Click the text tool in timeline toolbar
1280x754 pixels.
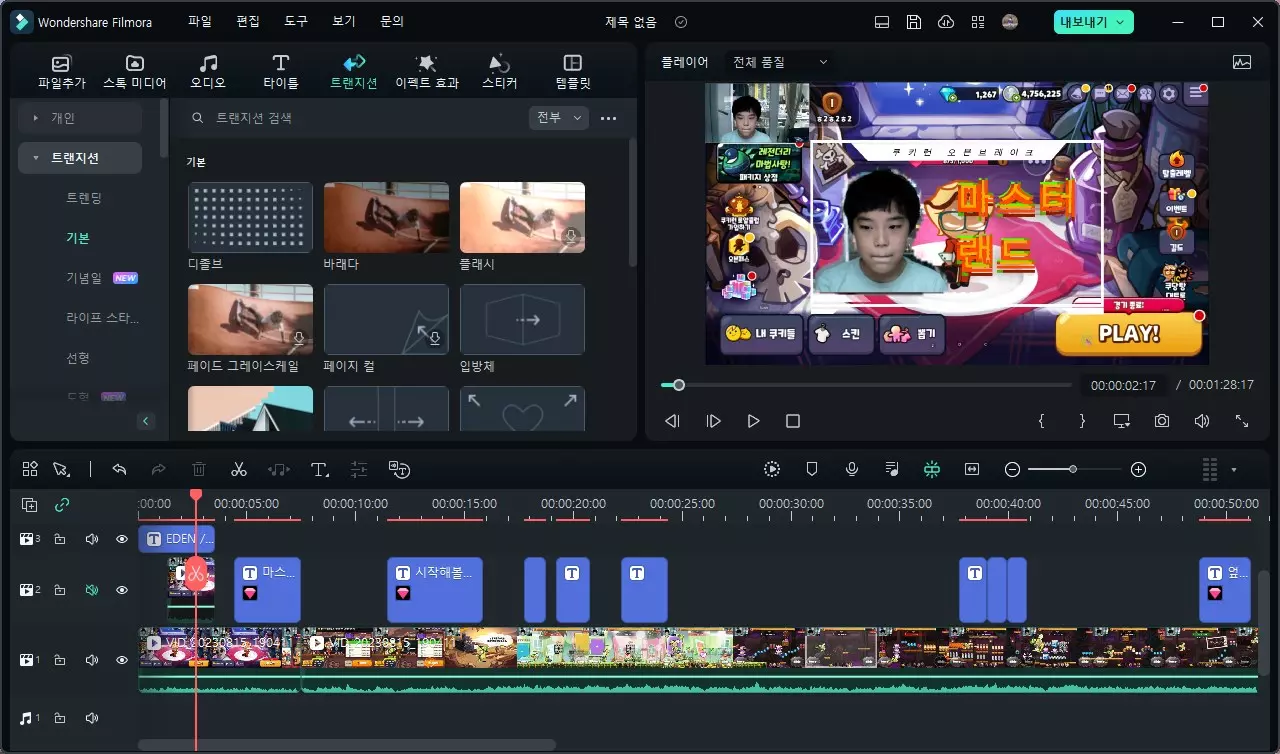click(x=319, y=469)
